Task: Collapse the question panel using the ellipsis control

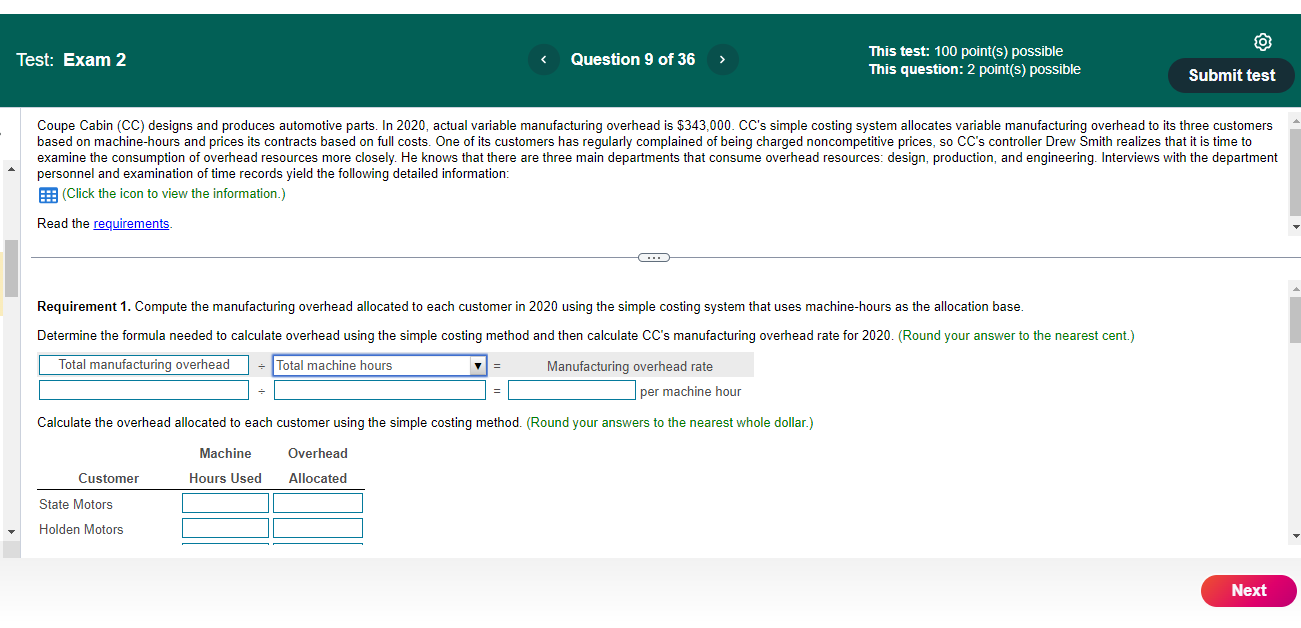Action: (x=654, y=257)
